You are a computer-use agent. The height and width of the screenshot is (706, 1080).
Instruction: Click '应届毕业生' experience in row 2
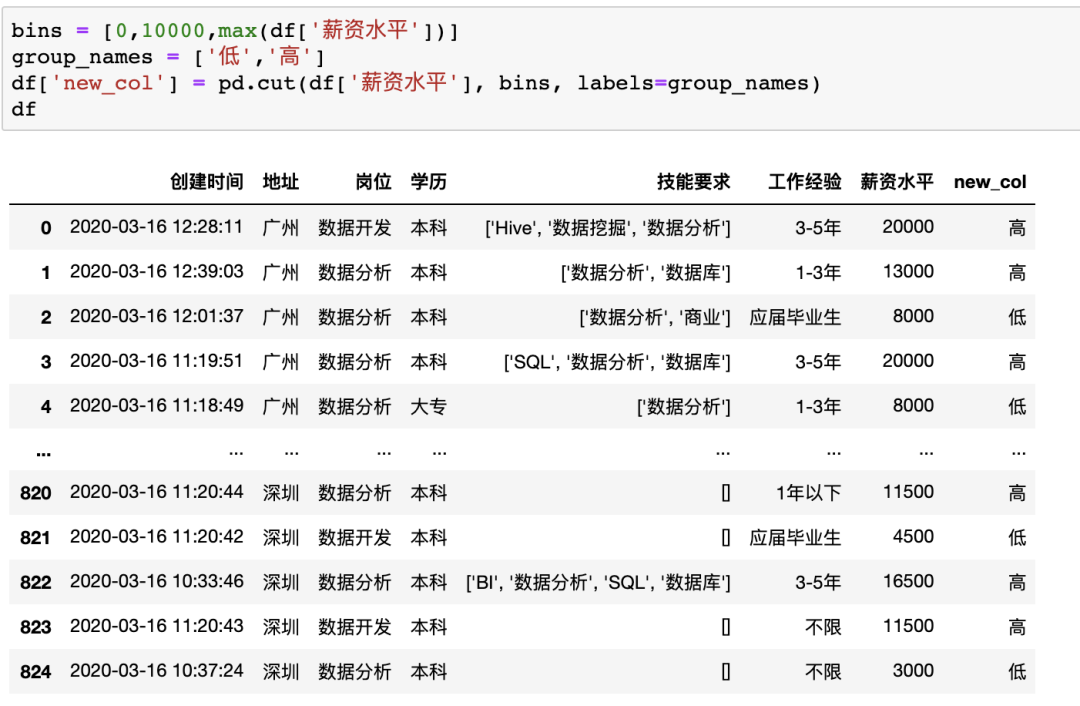[796, 318]
